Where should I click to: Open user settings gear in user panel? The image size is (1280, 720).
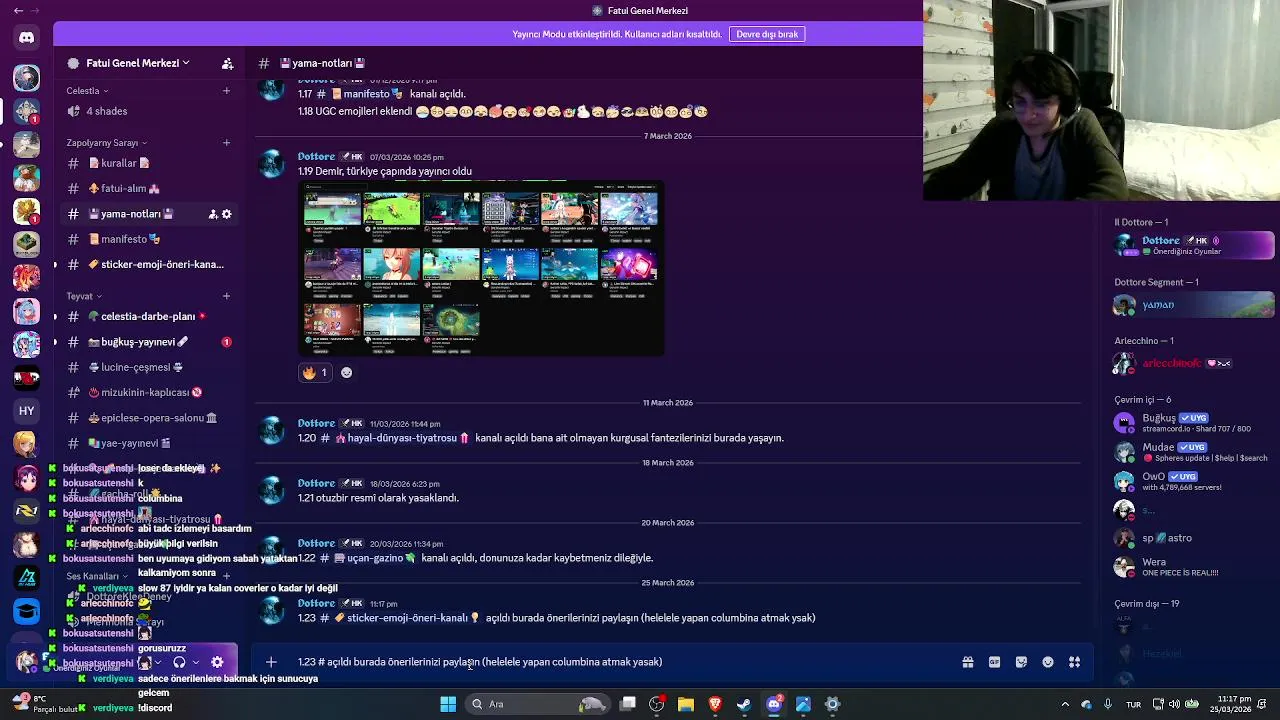(x=217, y=662)
